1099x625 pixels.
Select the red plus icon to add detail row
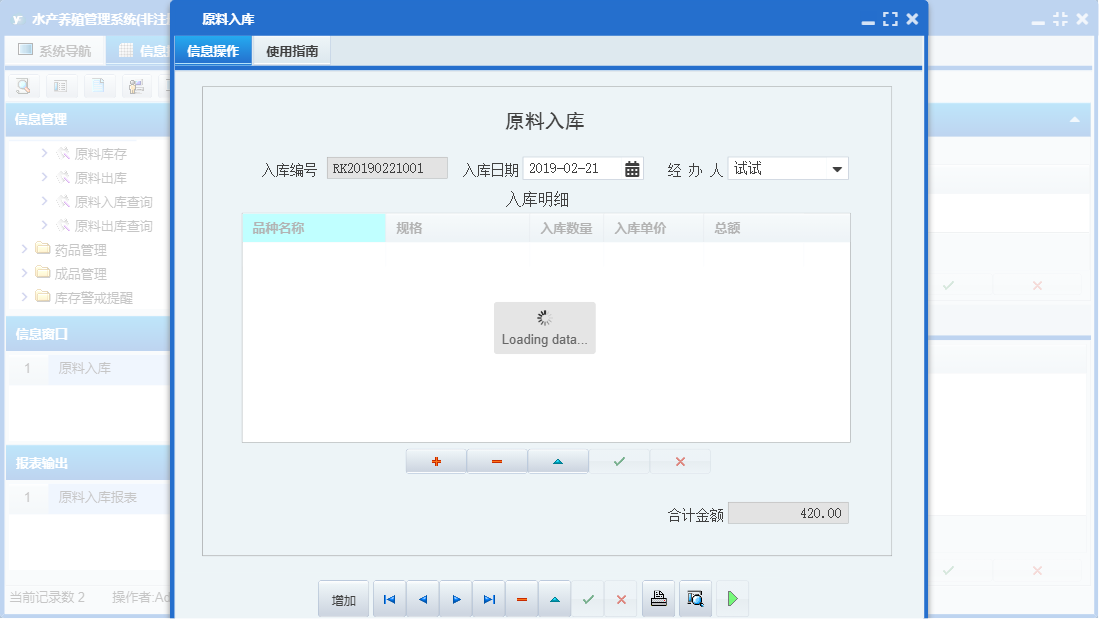click(x=436, y=461)
